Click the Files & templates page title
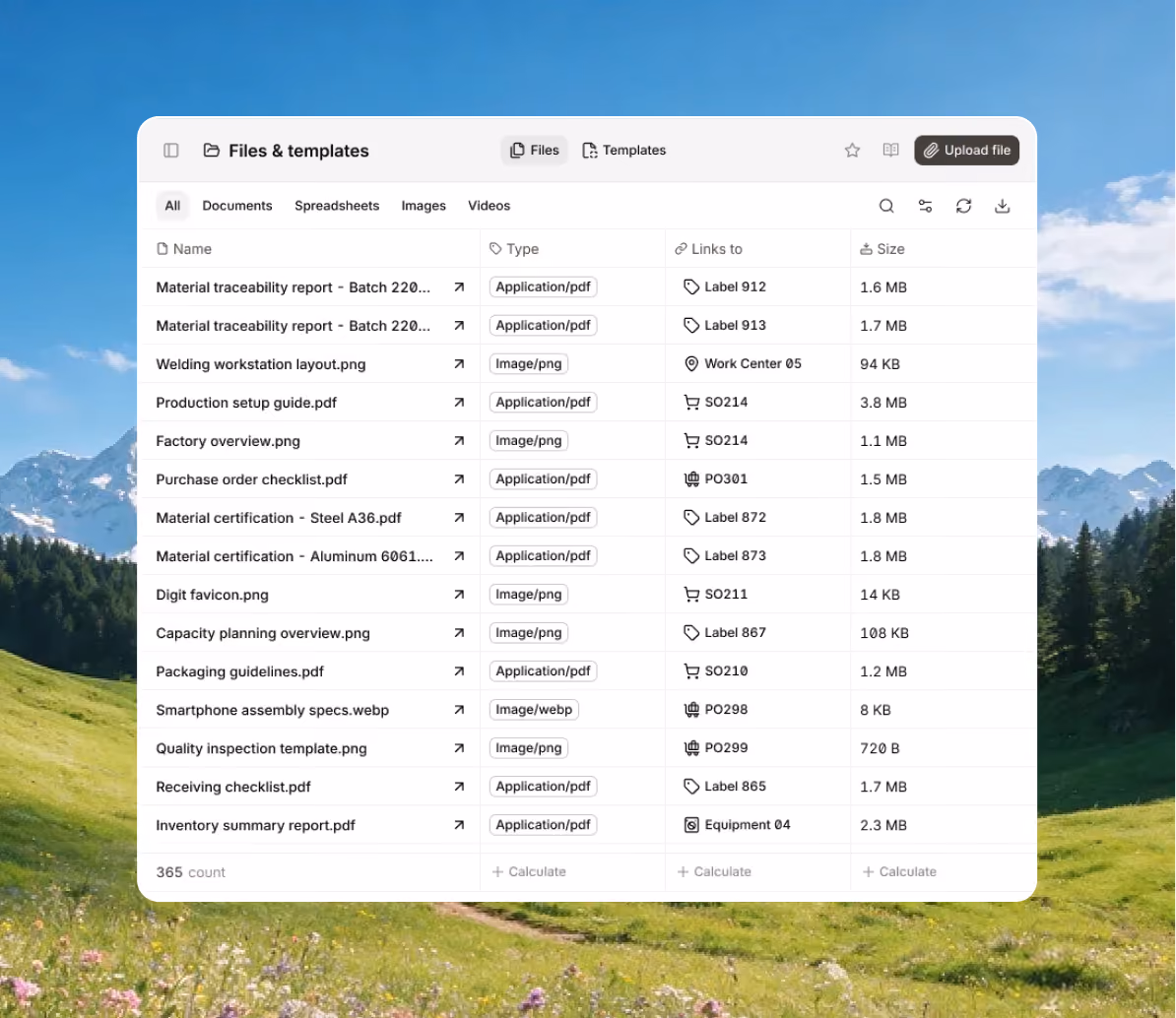 [x=298, y=151]
